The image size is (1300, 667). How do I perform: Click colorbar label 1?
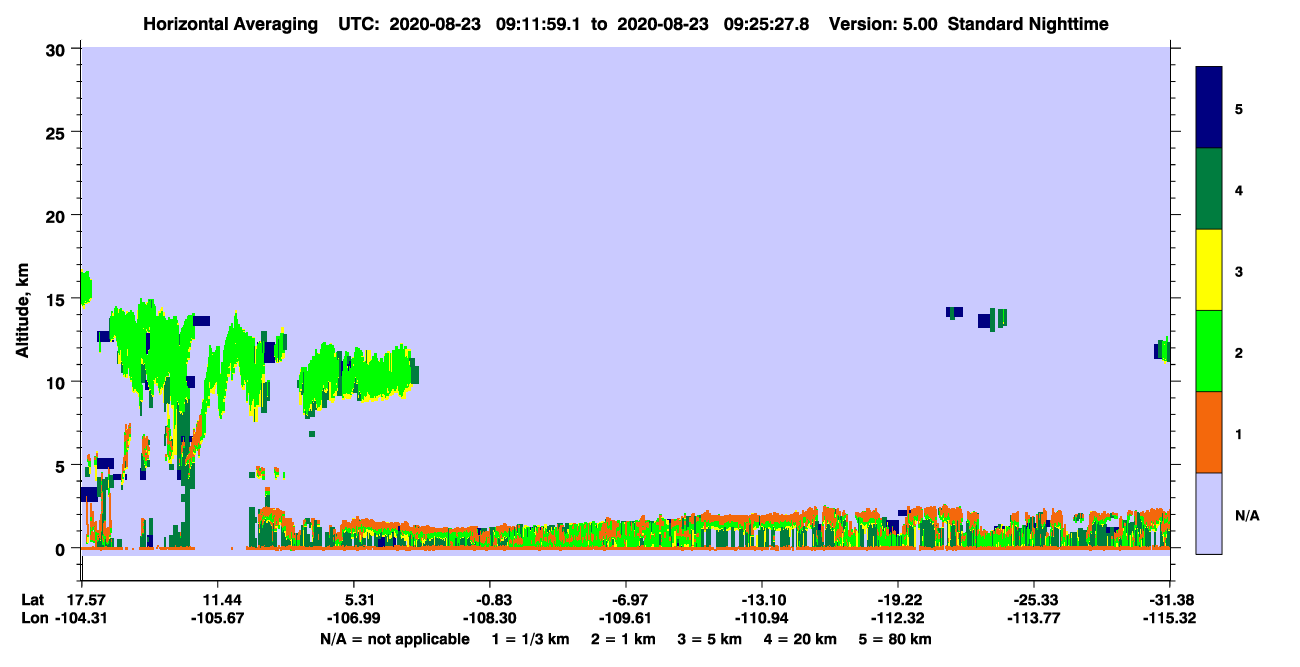pyautogui.click(x=1238, y=434)
